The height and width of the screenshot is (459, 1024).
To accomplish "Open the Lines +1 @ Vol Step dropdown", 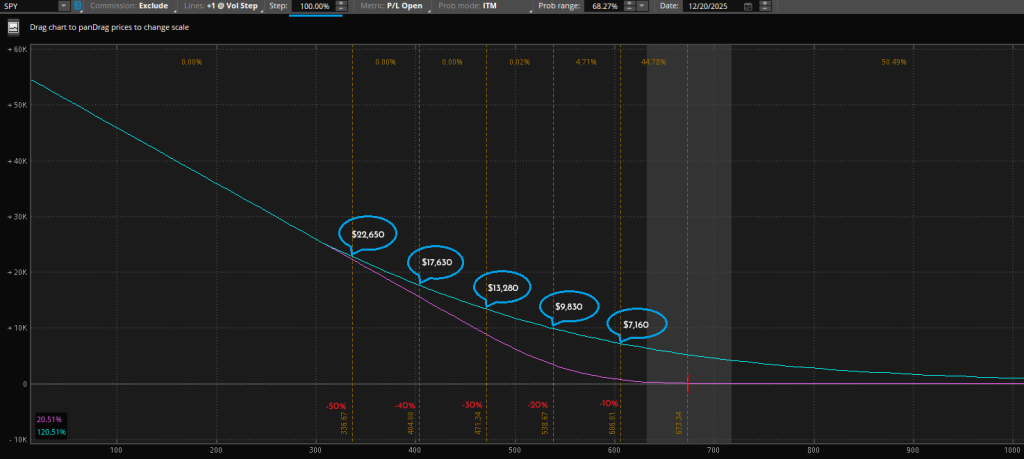I will tap(221, 6).
